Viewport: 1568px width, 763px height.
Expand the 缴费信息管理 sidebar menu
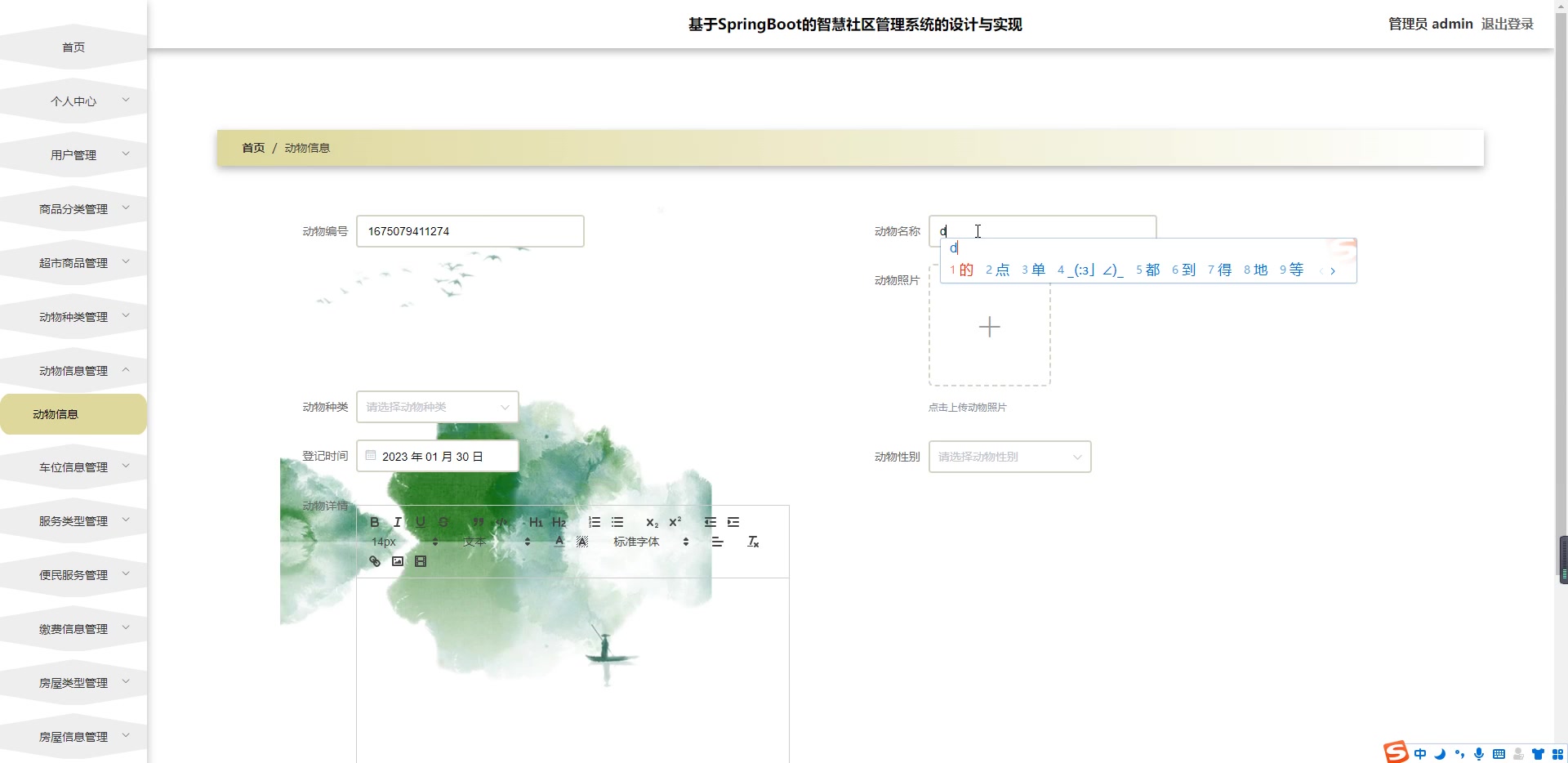pyautogui.click(x=73, y=629)
